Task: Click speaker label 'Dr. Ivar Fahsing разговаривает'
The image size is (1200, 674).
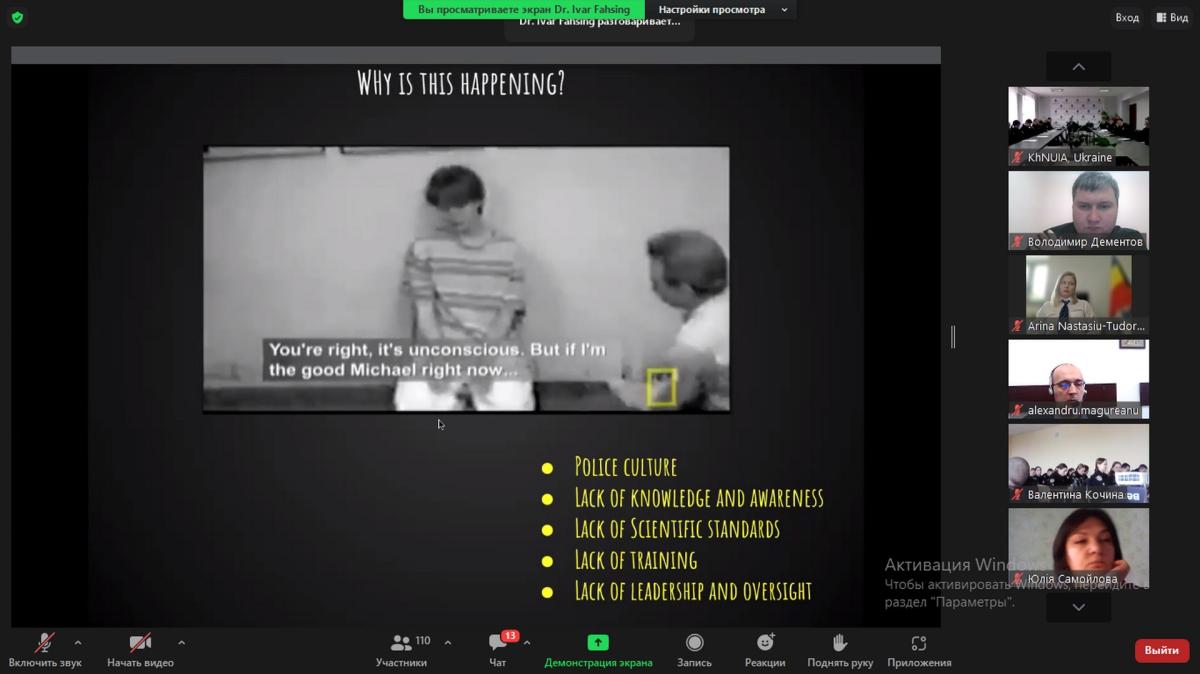Action: 599,22
